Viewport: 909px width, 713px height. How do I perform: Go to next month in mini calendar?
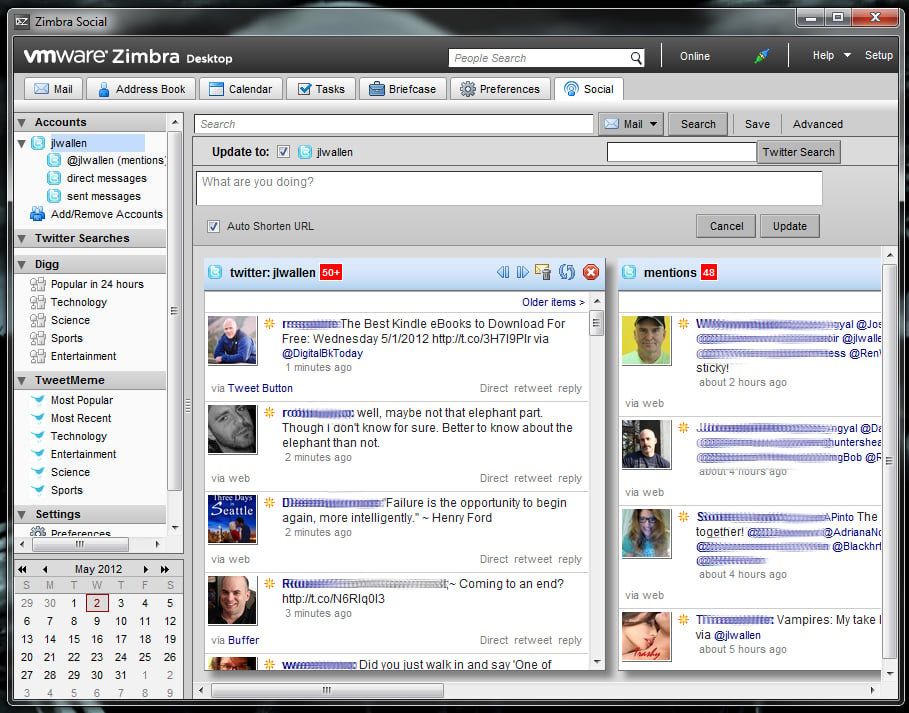point(146,569)
